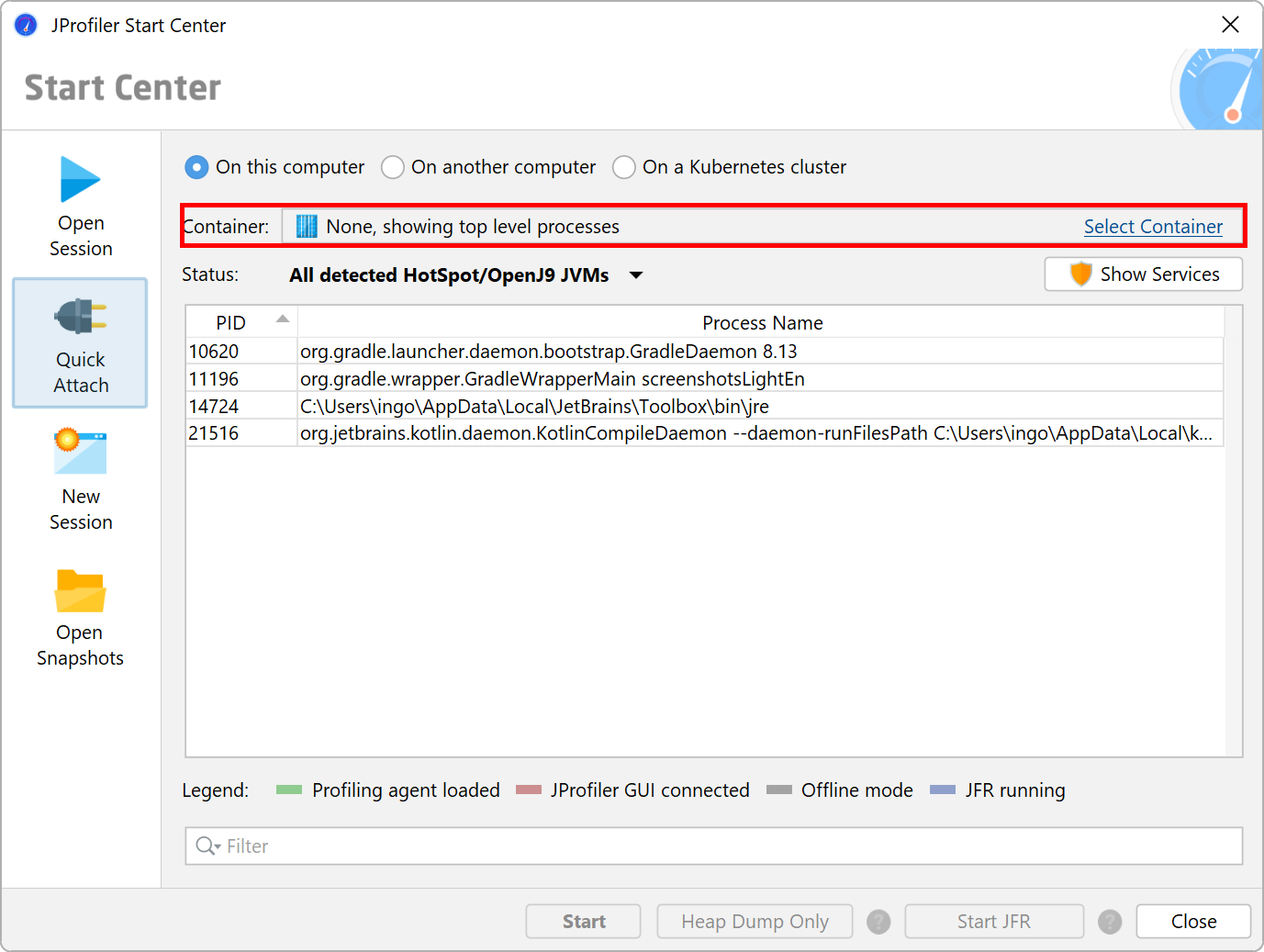The height and width of the screenshot is (952, 1264).
Task: Click the Show Services button
Action: (x=1144, y=274)
